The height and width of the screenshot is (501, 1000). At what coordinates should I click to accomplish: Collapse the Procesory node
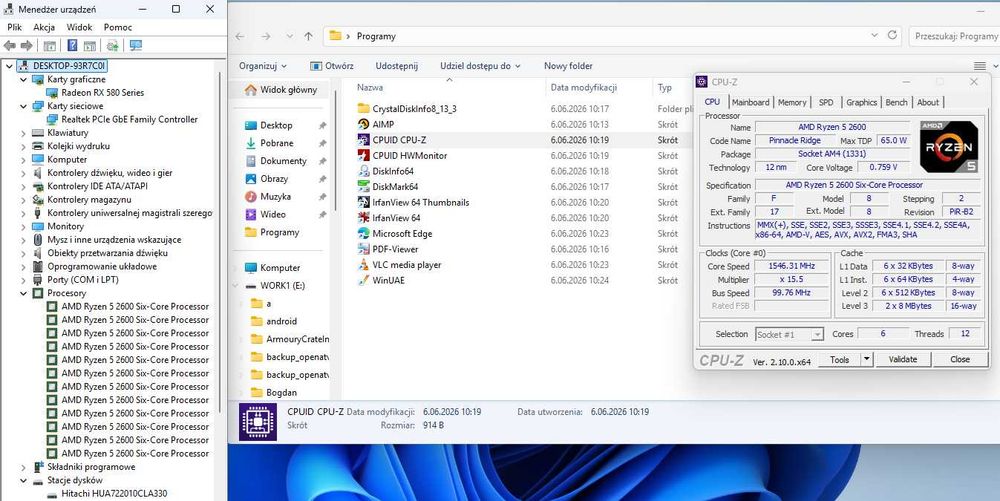coord(24,293)
